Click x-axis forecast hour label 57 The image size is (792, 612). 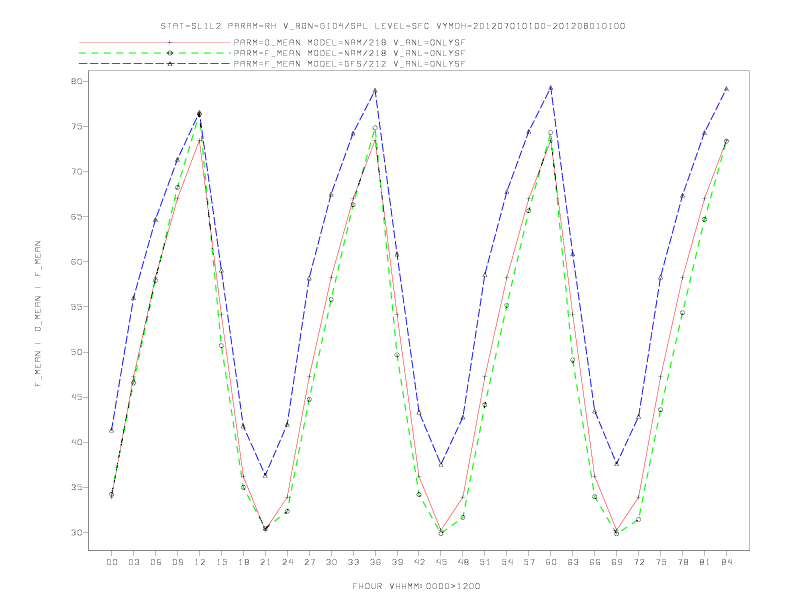click(x=529, y=562)
